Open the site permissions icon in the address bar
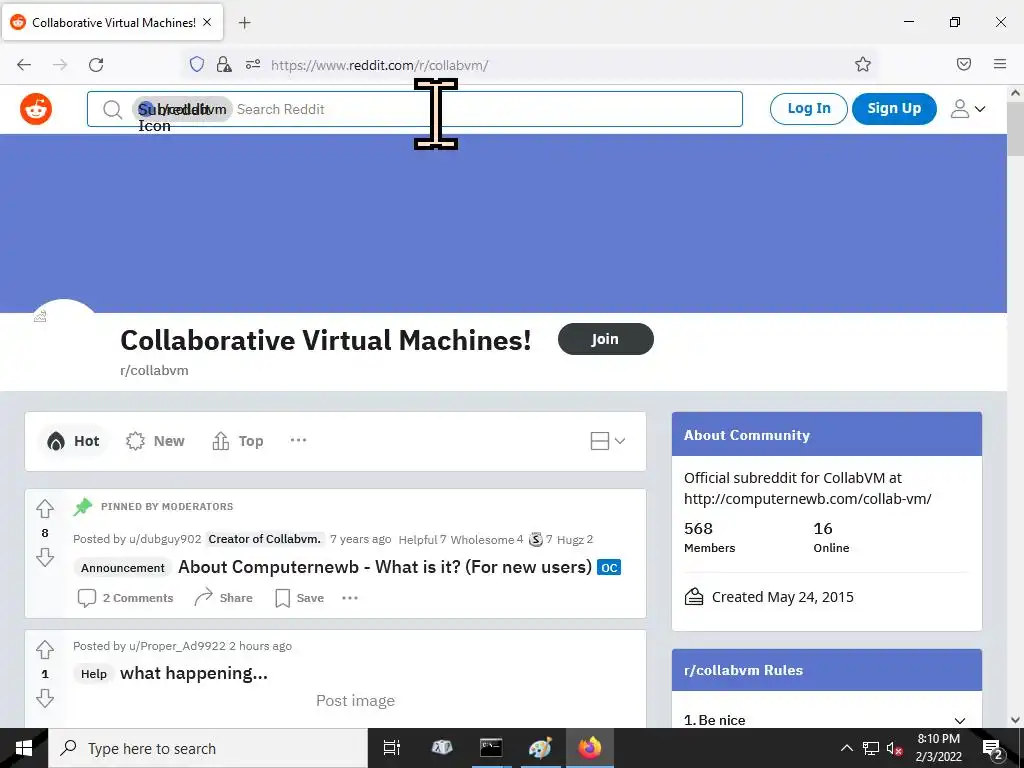Screen dimensions: 1024x768 pyautogui.click(x=253, y=64)
